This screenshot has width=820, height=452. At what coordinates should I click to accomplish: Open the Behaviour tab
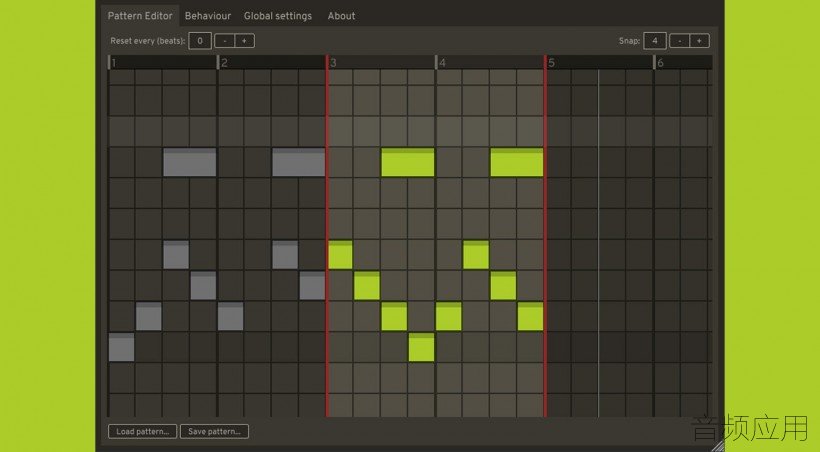pyautogui.click(x=208, y=16)
